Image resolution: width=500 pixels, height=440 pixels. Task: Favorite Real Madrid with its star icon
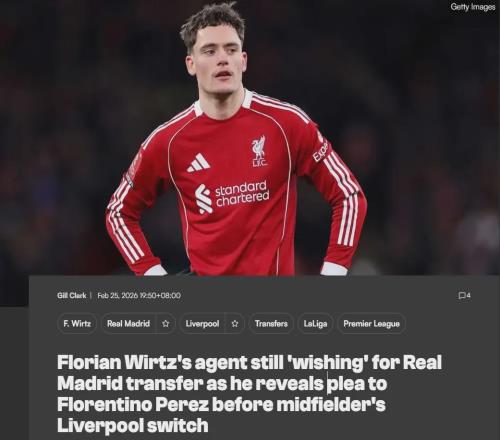pos(166,324)
